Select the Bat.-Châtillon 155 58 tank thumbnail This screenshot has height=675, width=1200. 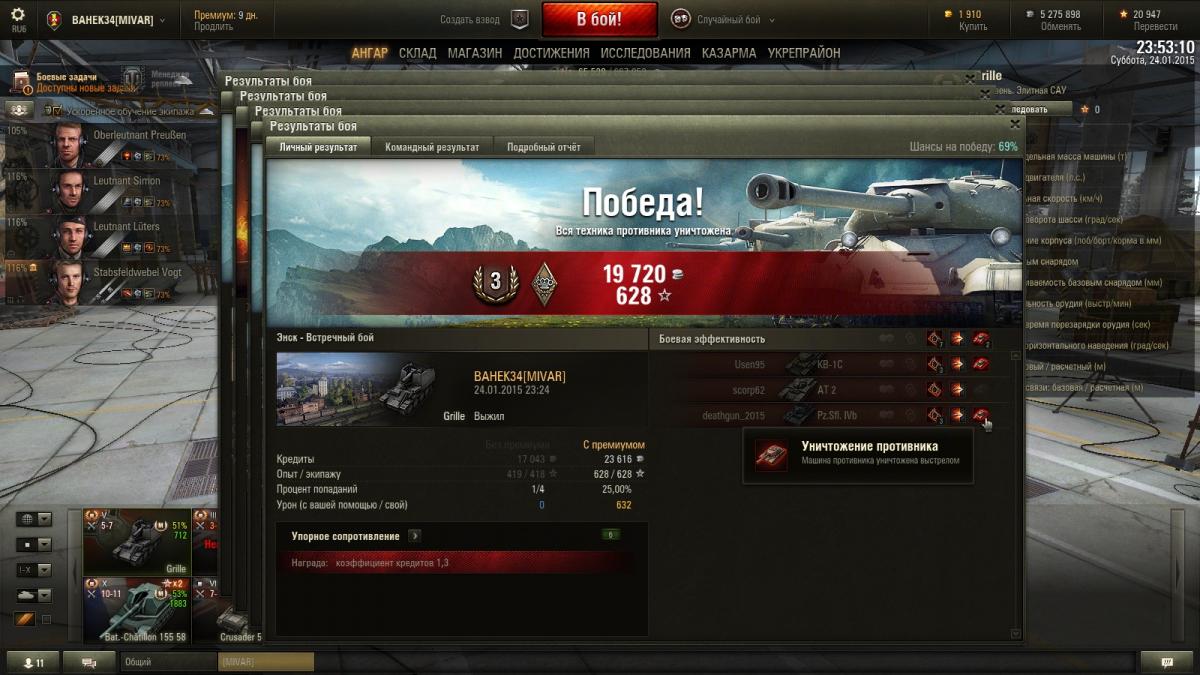[136, 609]
